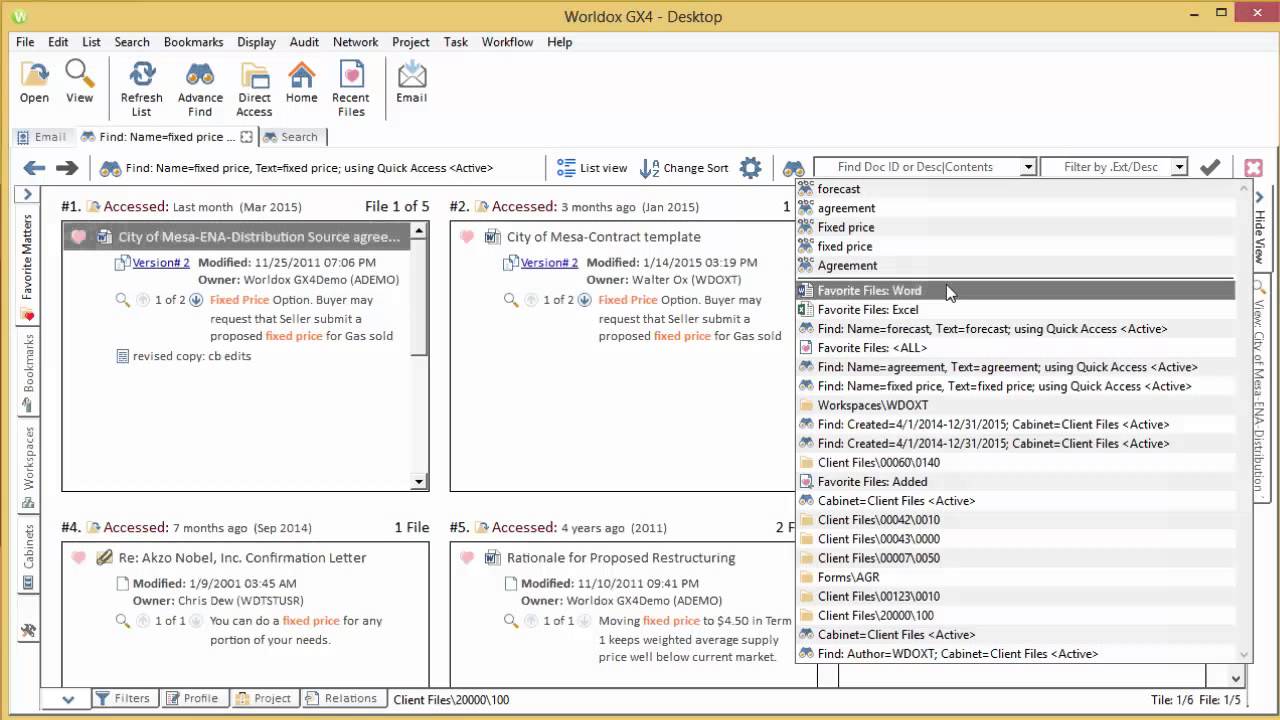This screenshot has width=1280, height=720.
Task: Switch to the Search tab
Action: [291, 137]
